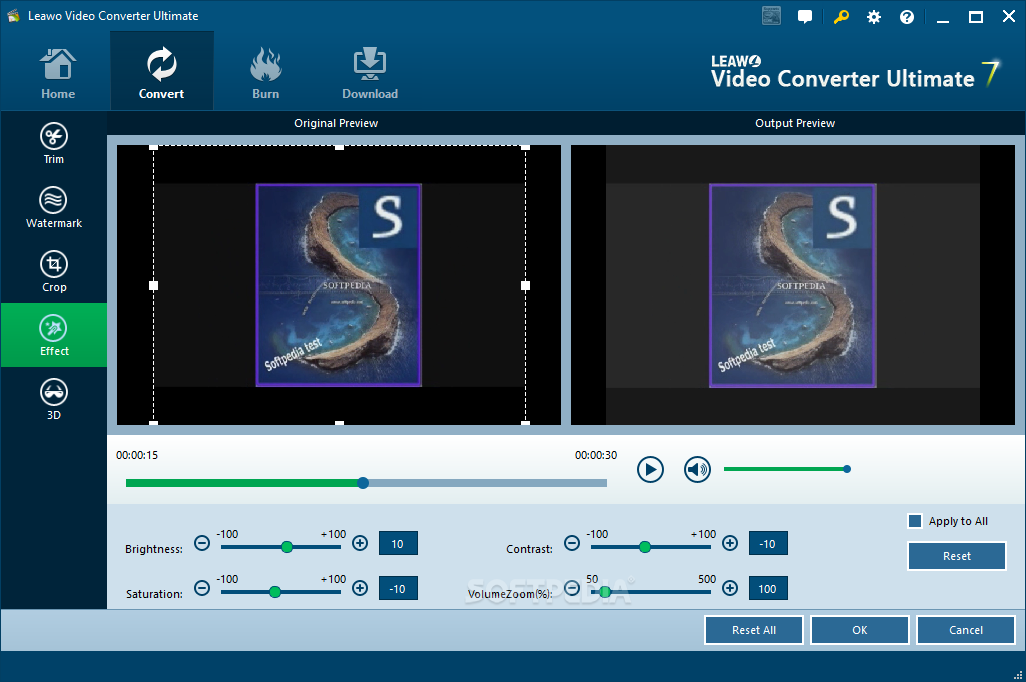Image resolution: width=1026 pixels, height=682 pixels.
Task: Select the Crop tool
Action: 54,272
